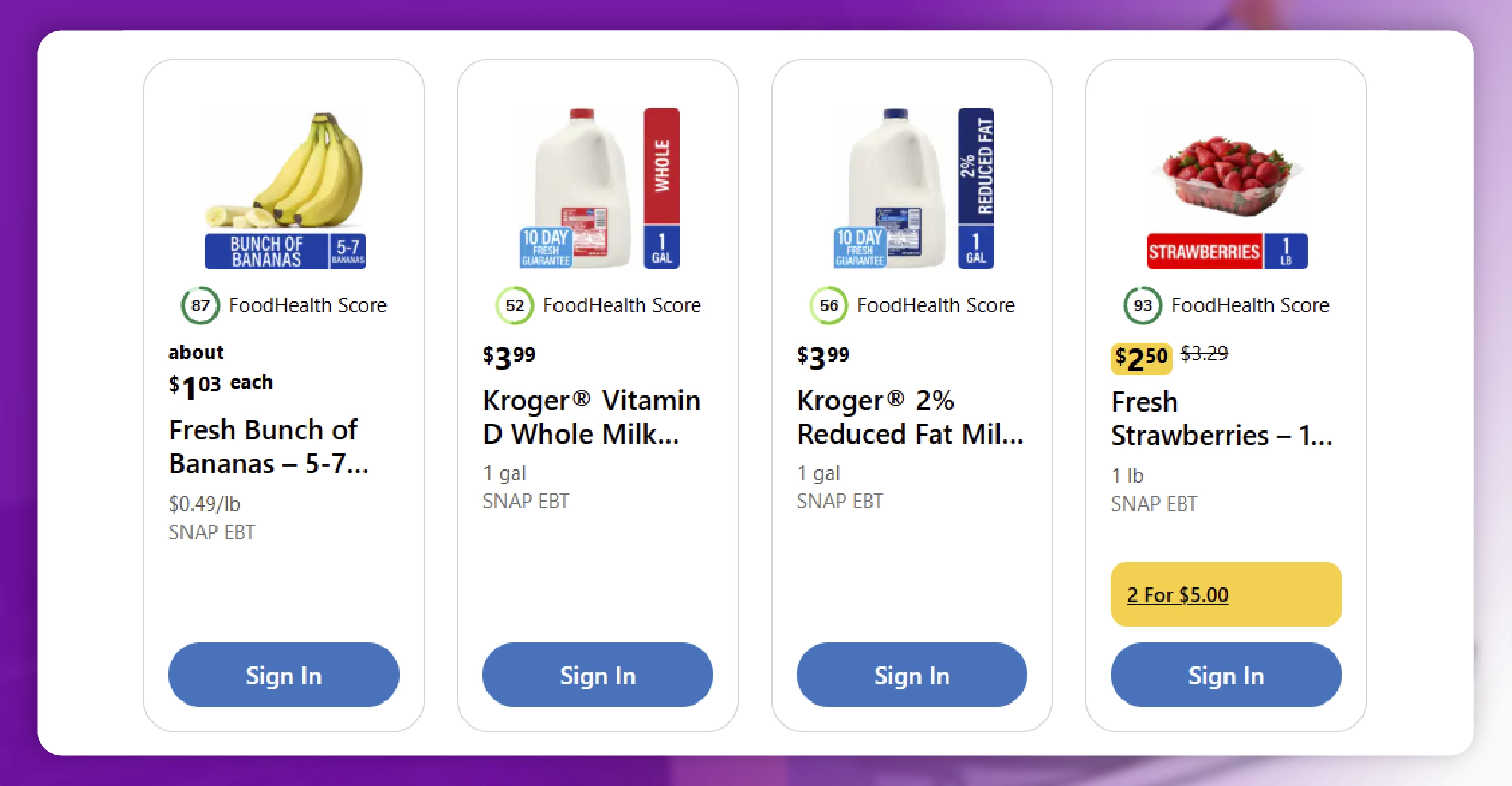Sign In on the Kroger Vitamin D Whole Milk card
1512x786 pixels.
pos(598,676)
